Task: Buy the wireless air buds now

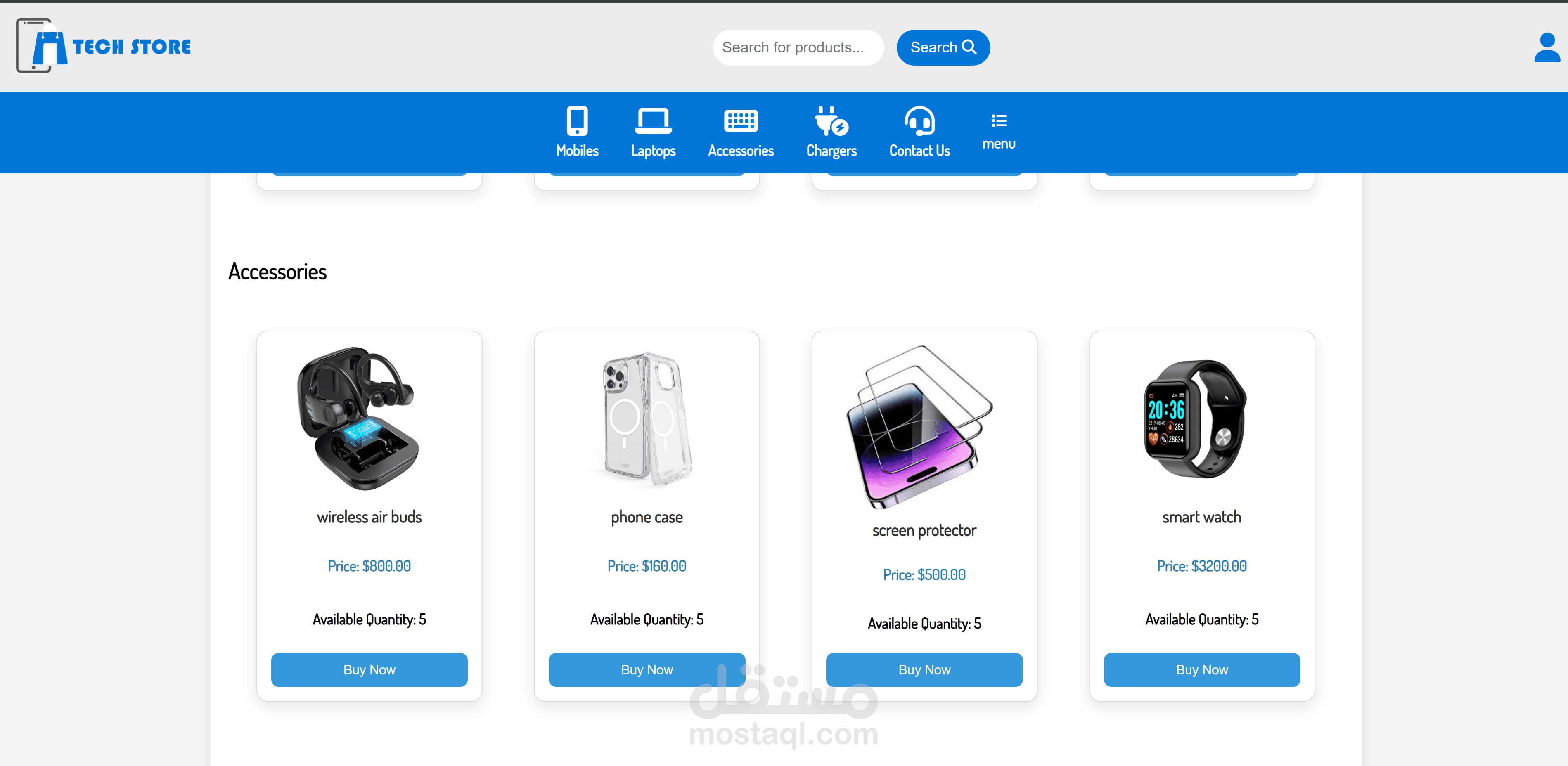Action: point(369,669)
